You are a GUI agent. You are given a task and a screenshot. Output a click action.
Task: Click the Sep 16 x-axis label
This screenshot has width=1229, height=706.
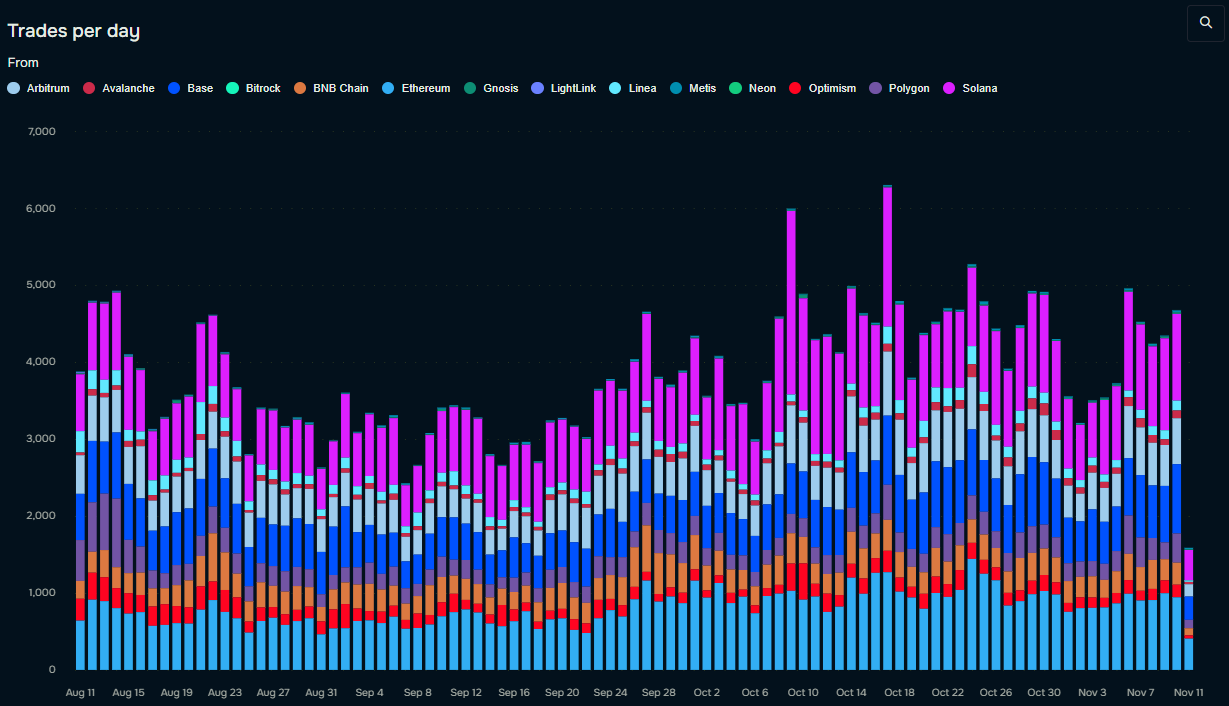(514, 692)
